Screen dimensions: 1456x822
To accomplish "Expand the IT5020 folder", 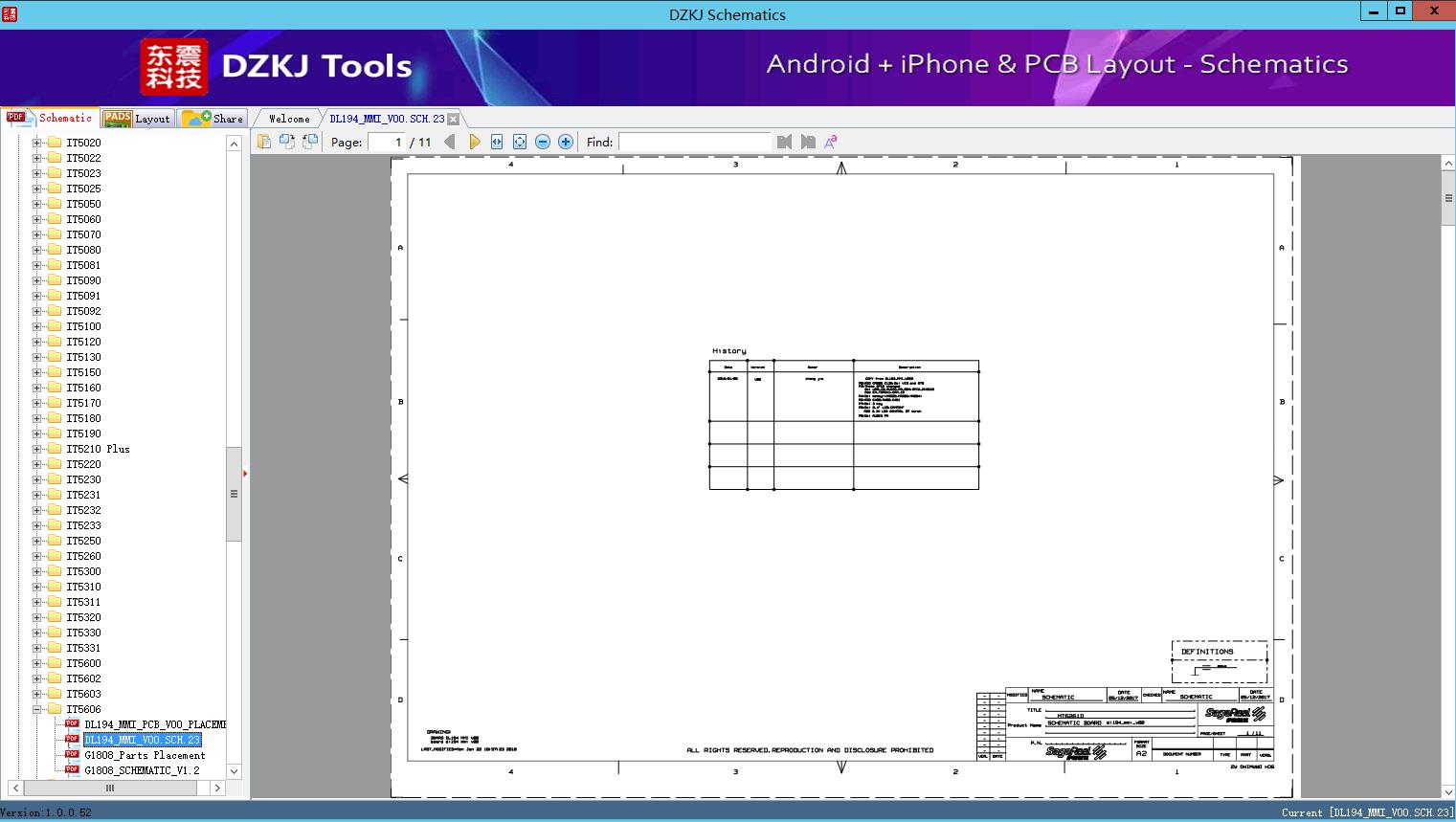I will tap(36, 143).
